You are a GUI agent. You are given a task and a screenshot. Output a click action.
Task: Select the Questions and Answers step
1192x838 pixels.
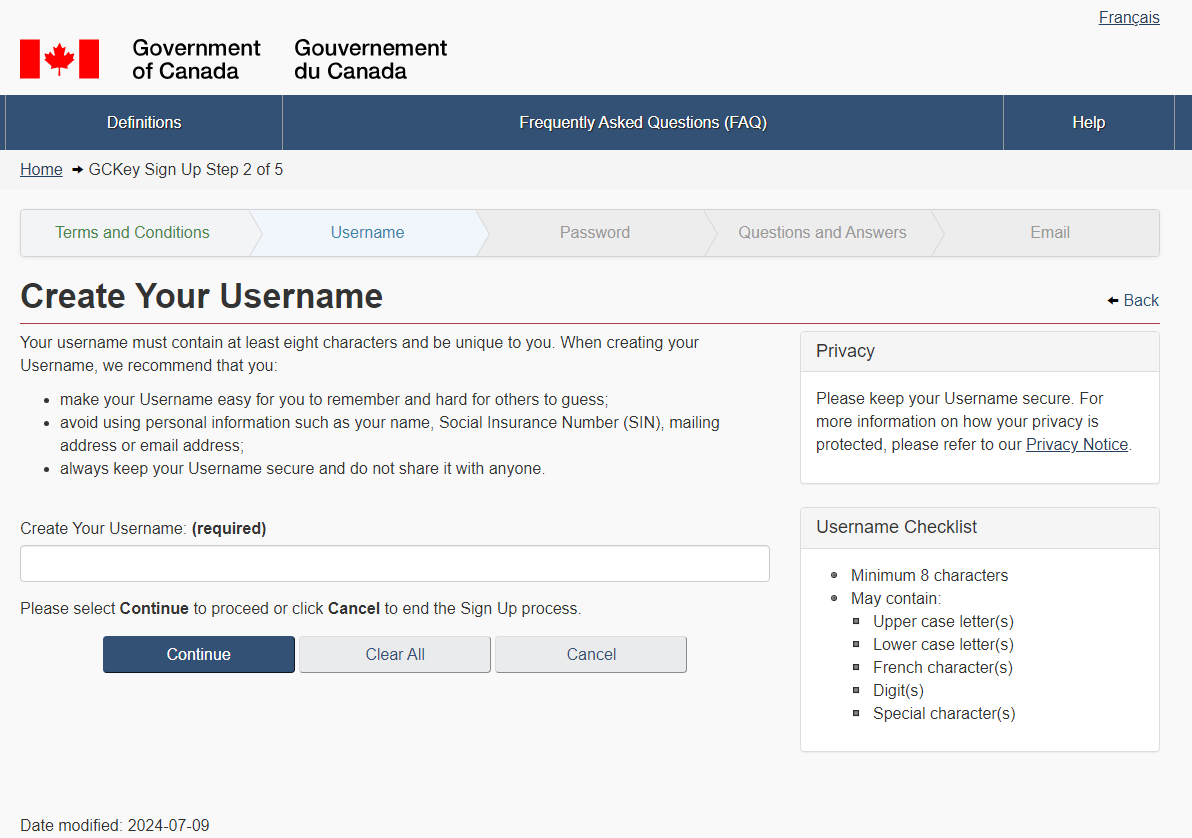822,232
